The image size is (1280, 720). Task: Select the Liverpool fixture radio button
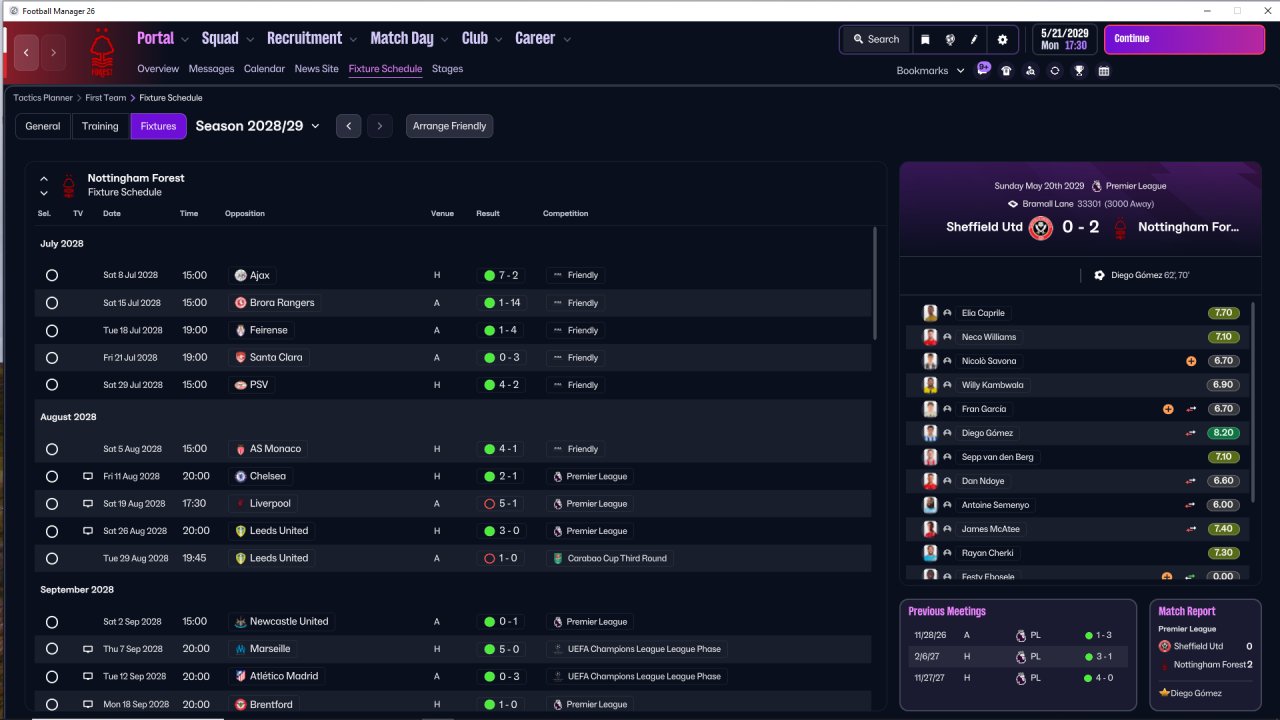pos(52,504)
